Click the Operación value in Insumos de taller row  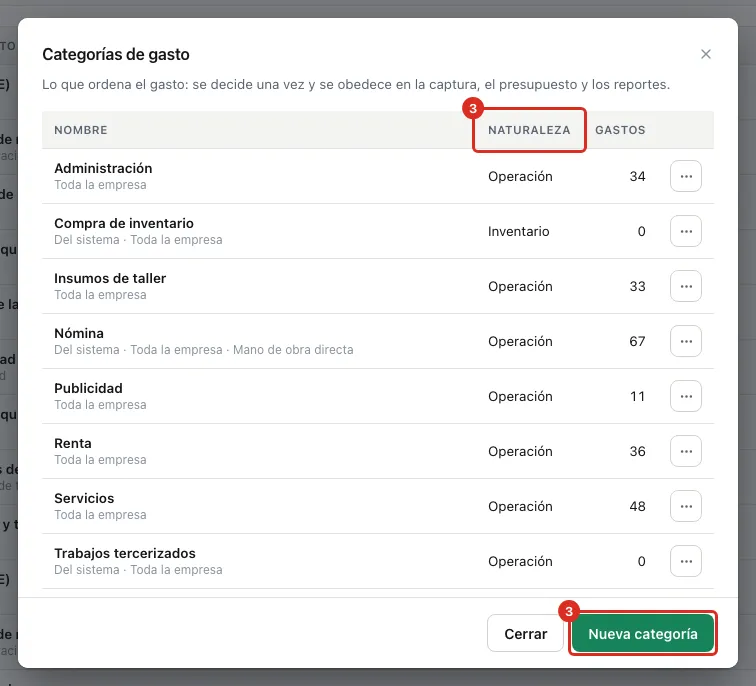click(x=520, y=286)
